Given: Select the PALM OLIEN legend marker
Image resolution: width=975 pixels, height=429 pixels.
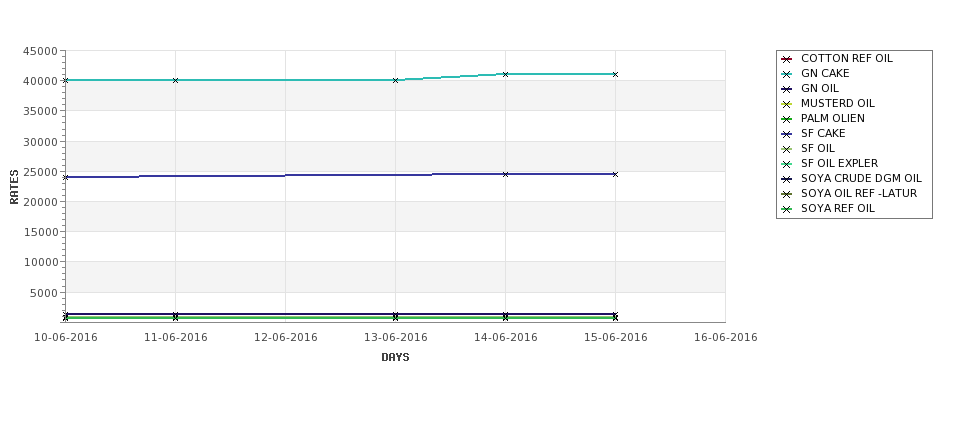Looking at the screenshot, I should pos(787,119).
